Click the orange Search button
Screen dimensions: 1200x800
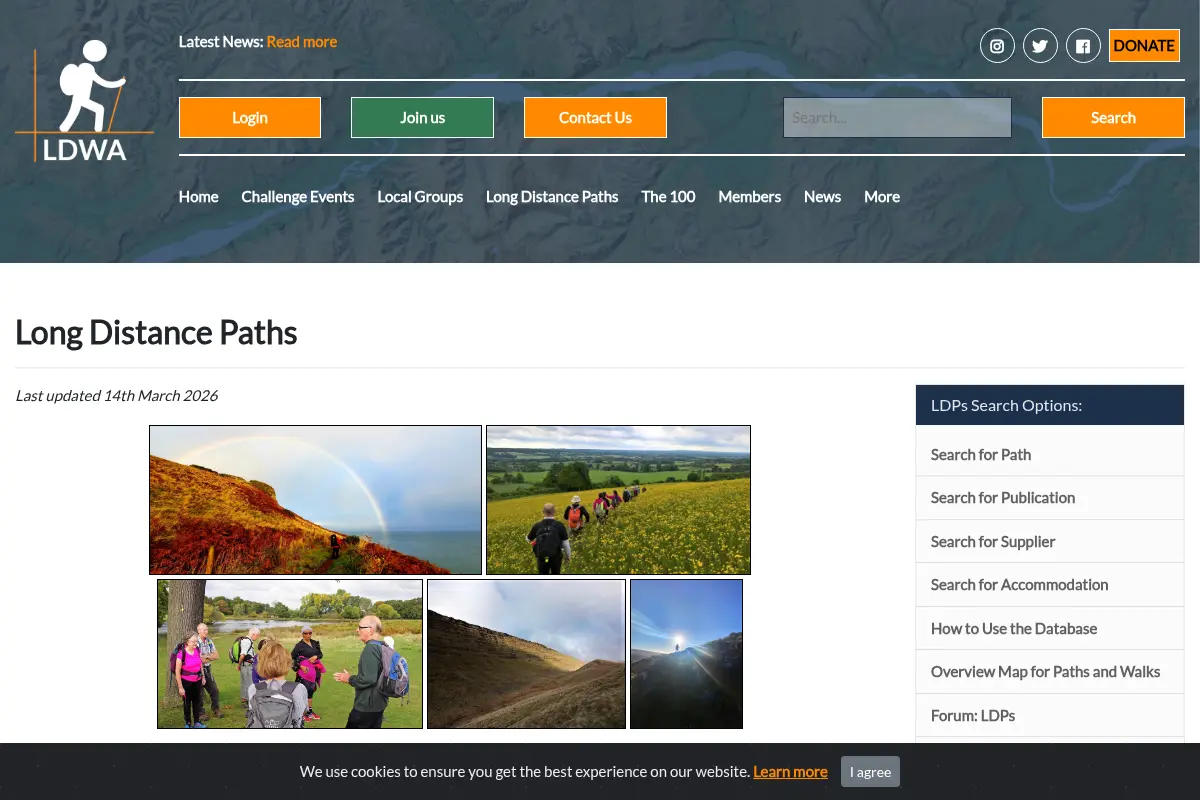tap(1113, 118)
